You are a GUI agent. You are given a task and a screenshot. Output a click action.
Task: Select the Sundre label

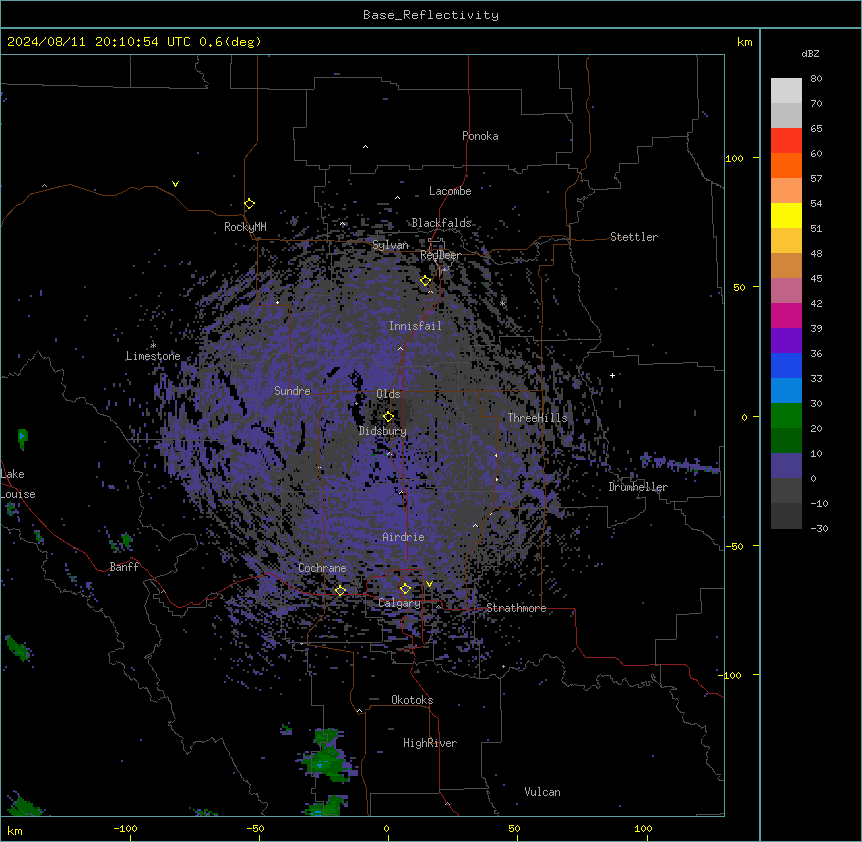[292, 391]
